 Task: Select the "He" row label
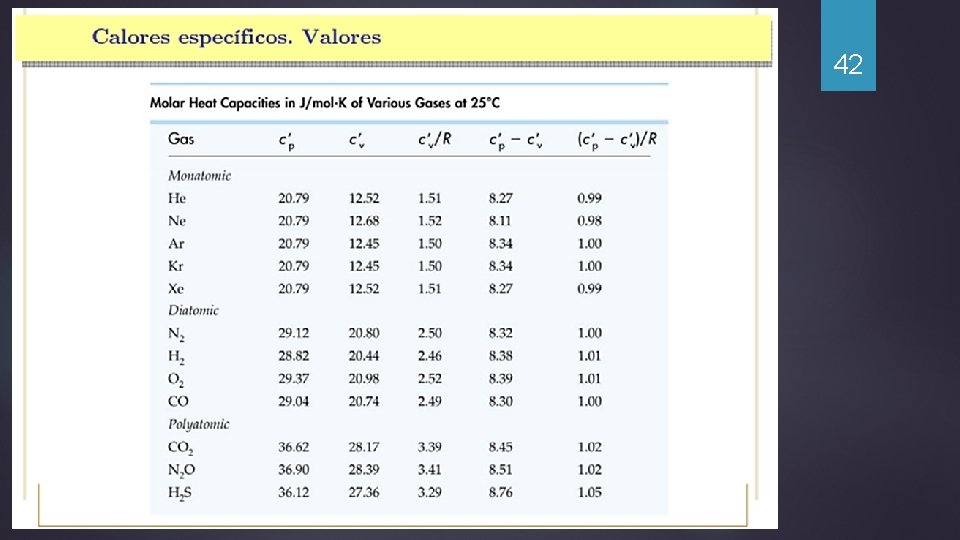[x=177, y=198]
